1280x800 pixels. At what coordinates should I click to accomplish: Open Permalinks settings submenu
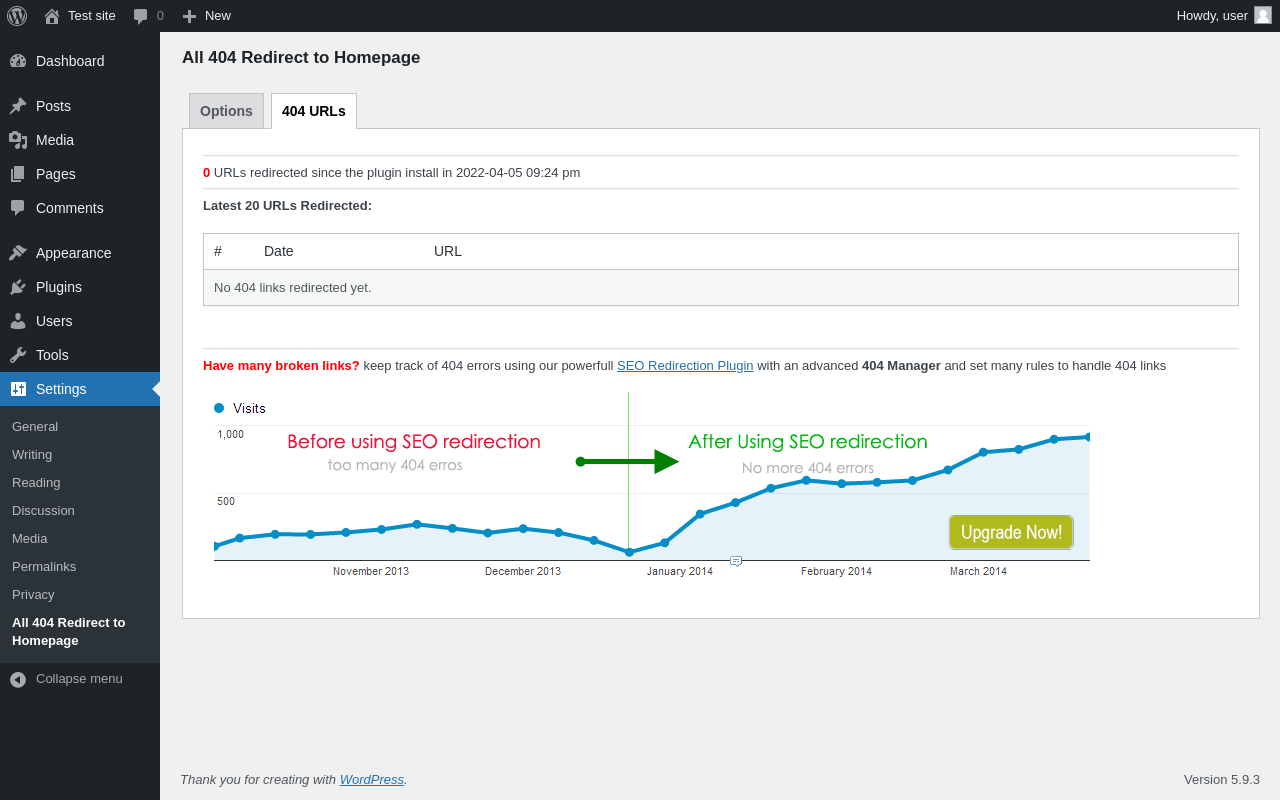[44, 566]
